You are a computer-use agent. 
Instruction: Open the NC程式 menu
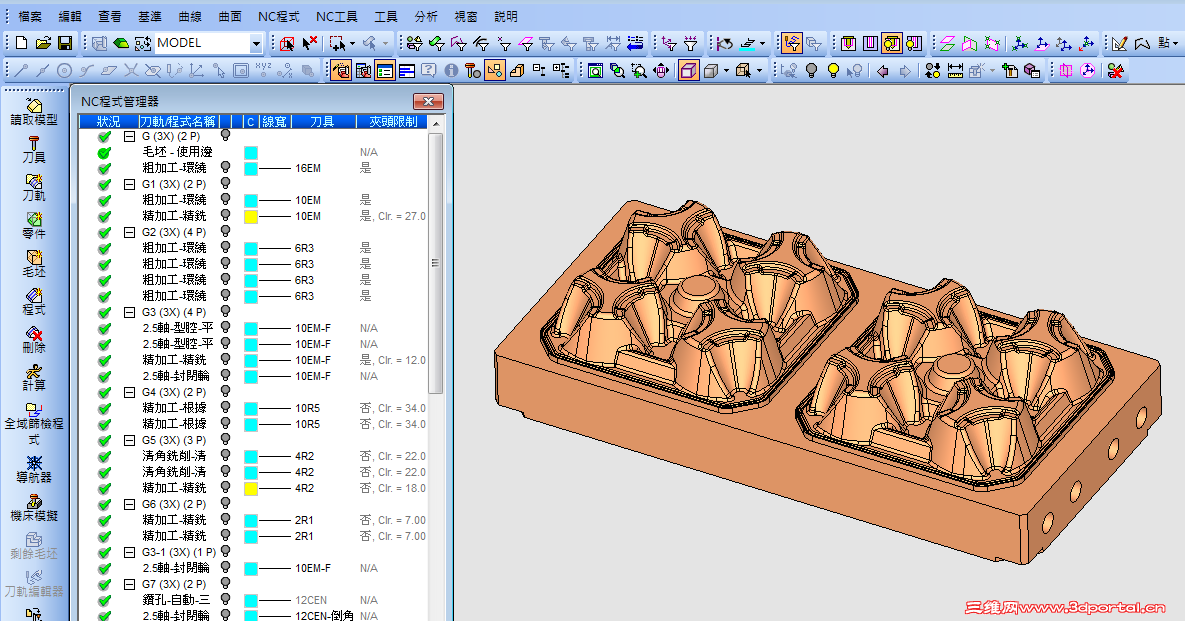pyautogui.click(x=279, y=16)
